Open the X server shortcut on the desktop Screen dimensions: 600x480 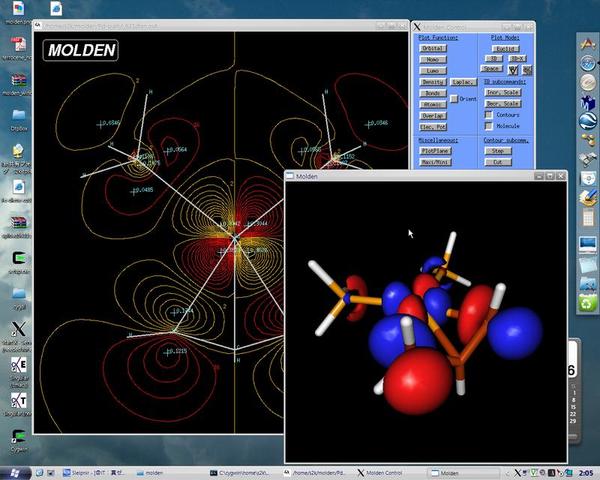(x=18, y=329)
